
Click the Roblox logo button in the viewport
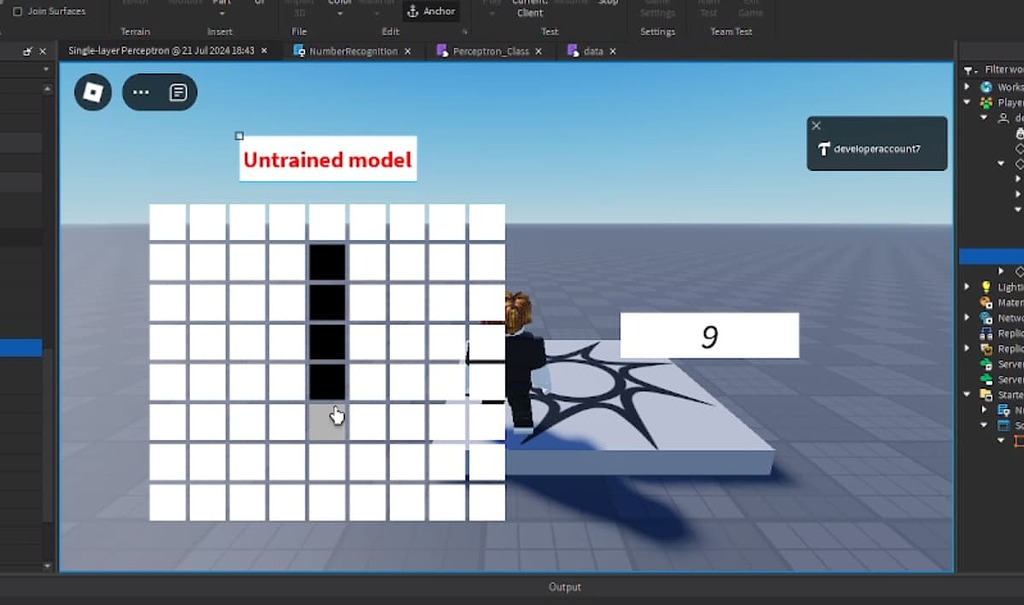click(92, 93)
